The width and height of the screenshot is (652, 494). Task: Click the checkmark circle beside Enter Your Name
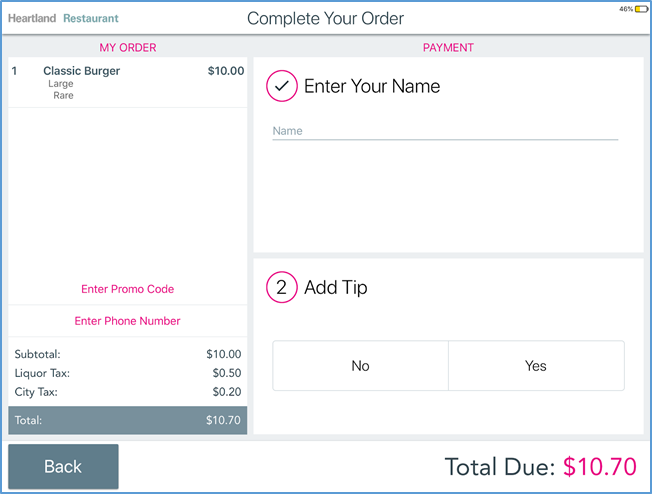[282, 87]
